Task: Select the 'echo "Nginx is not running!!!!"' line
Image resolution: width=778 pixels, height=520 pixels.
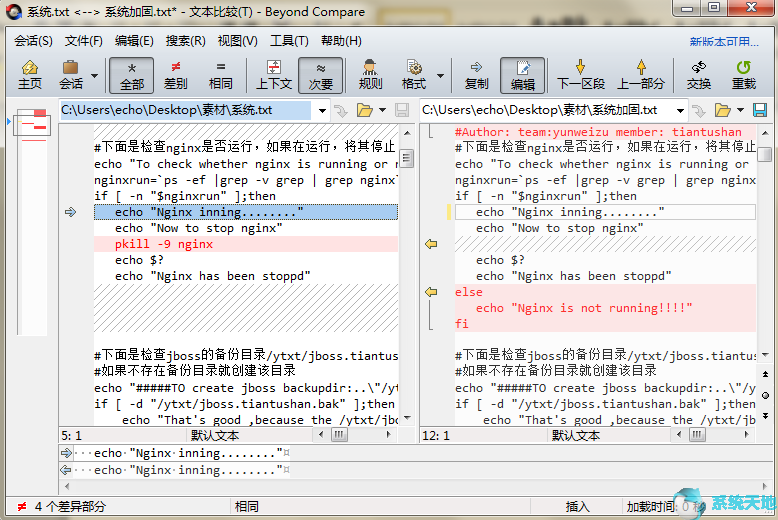Action: (x=605, y=308)
